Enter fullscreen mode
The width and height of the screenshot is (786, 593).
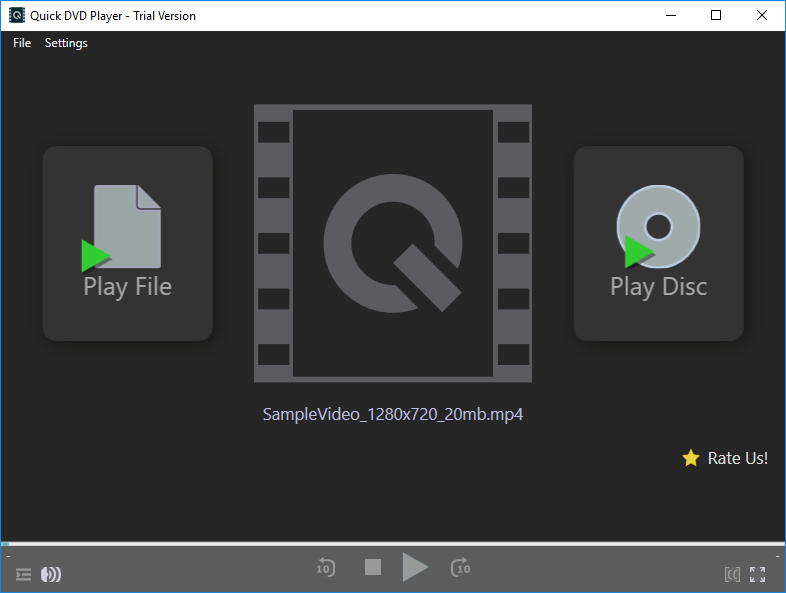point(757,574)
